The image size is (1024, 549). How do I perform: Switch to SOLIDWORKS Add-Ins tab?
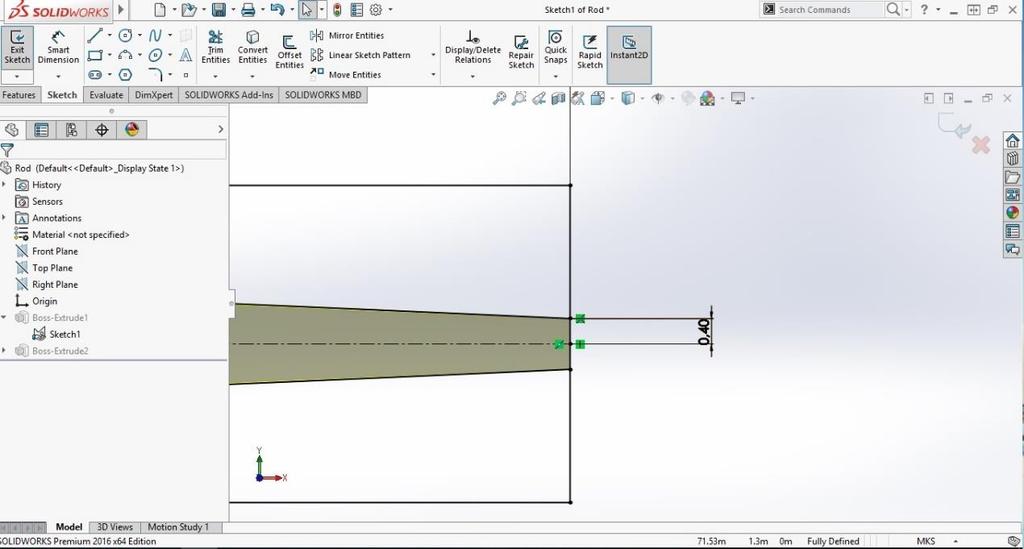pyautogui.click(x=229, y=95)
